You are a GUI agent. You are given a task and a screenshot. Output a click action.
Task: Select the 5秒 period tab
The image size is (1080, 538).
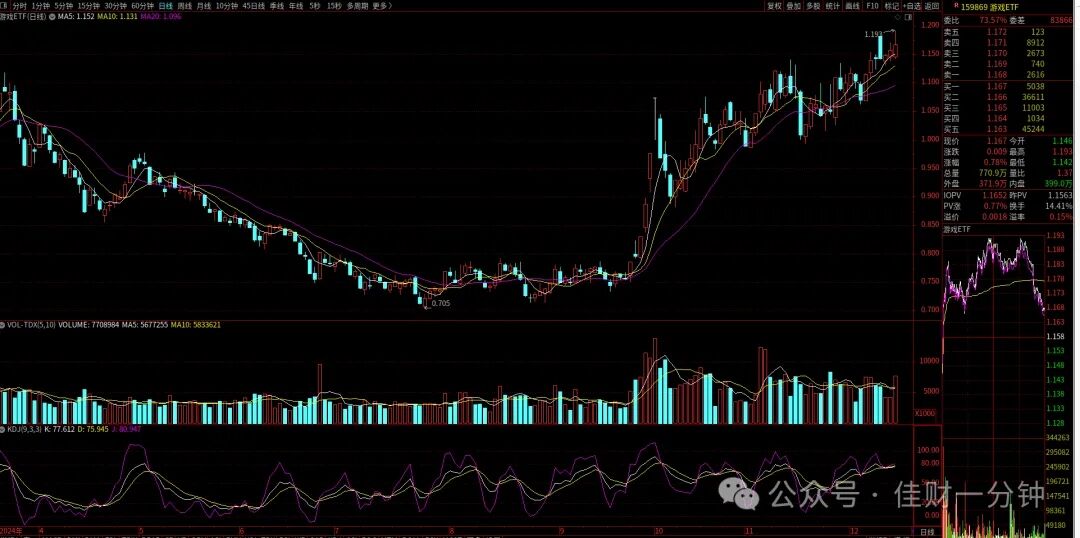point(315,6)
